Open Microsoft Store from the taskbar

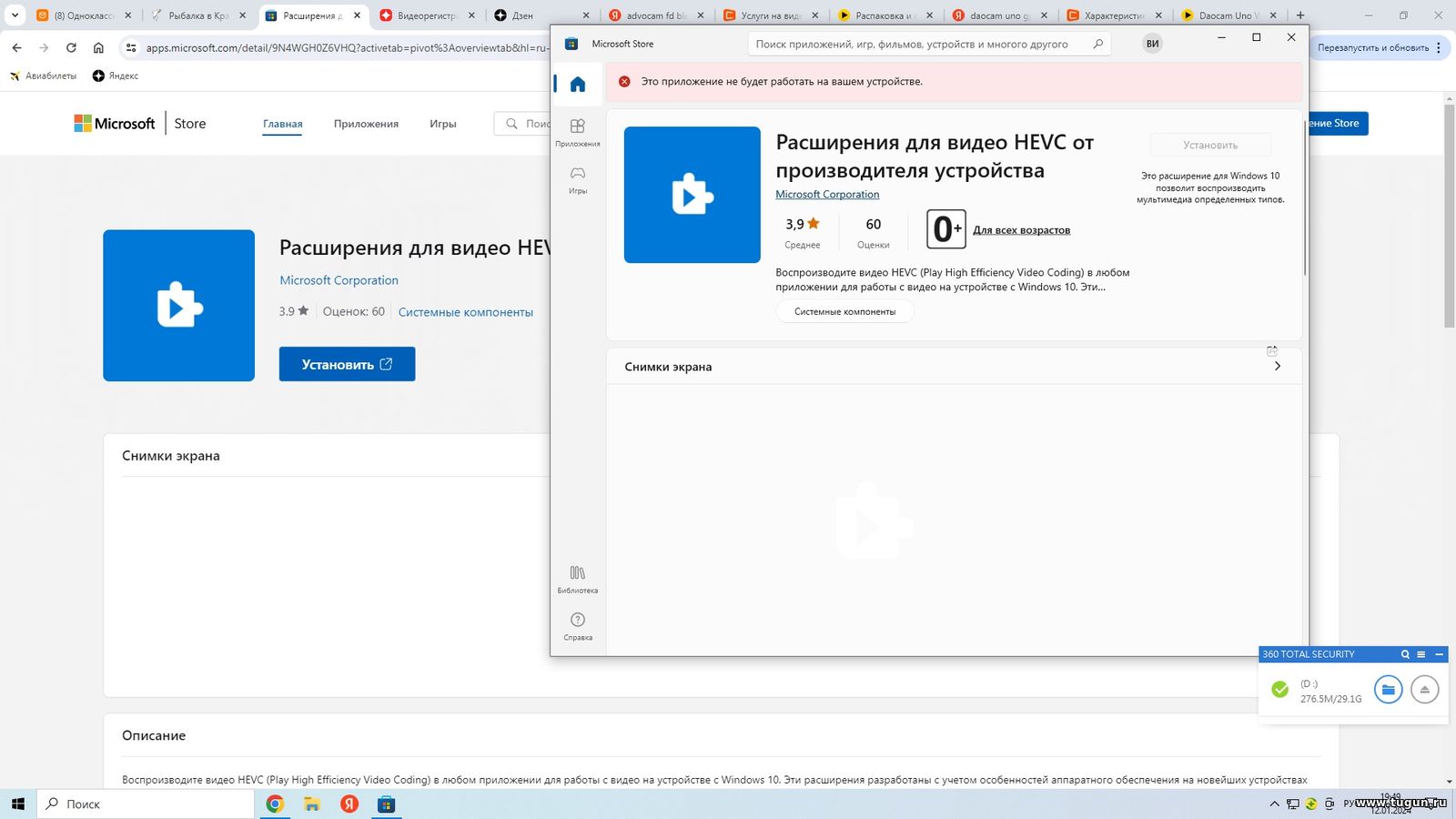387,804
